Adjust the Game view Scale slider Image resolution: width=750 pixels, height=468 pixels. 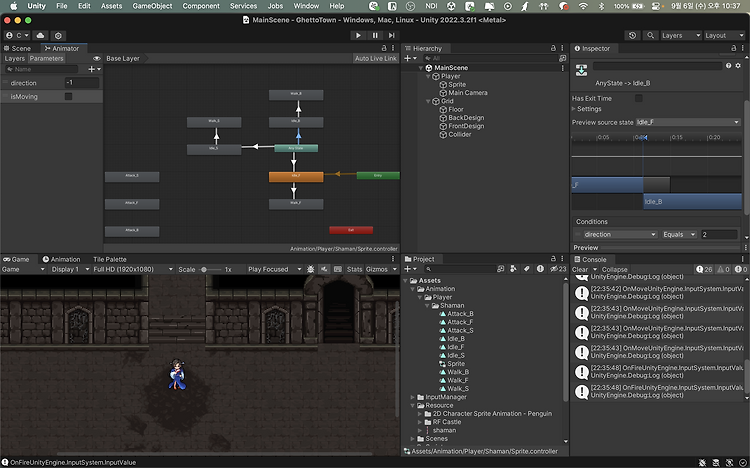(210, 269)
